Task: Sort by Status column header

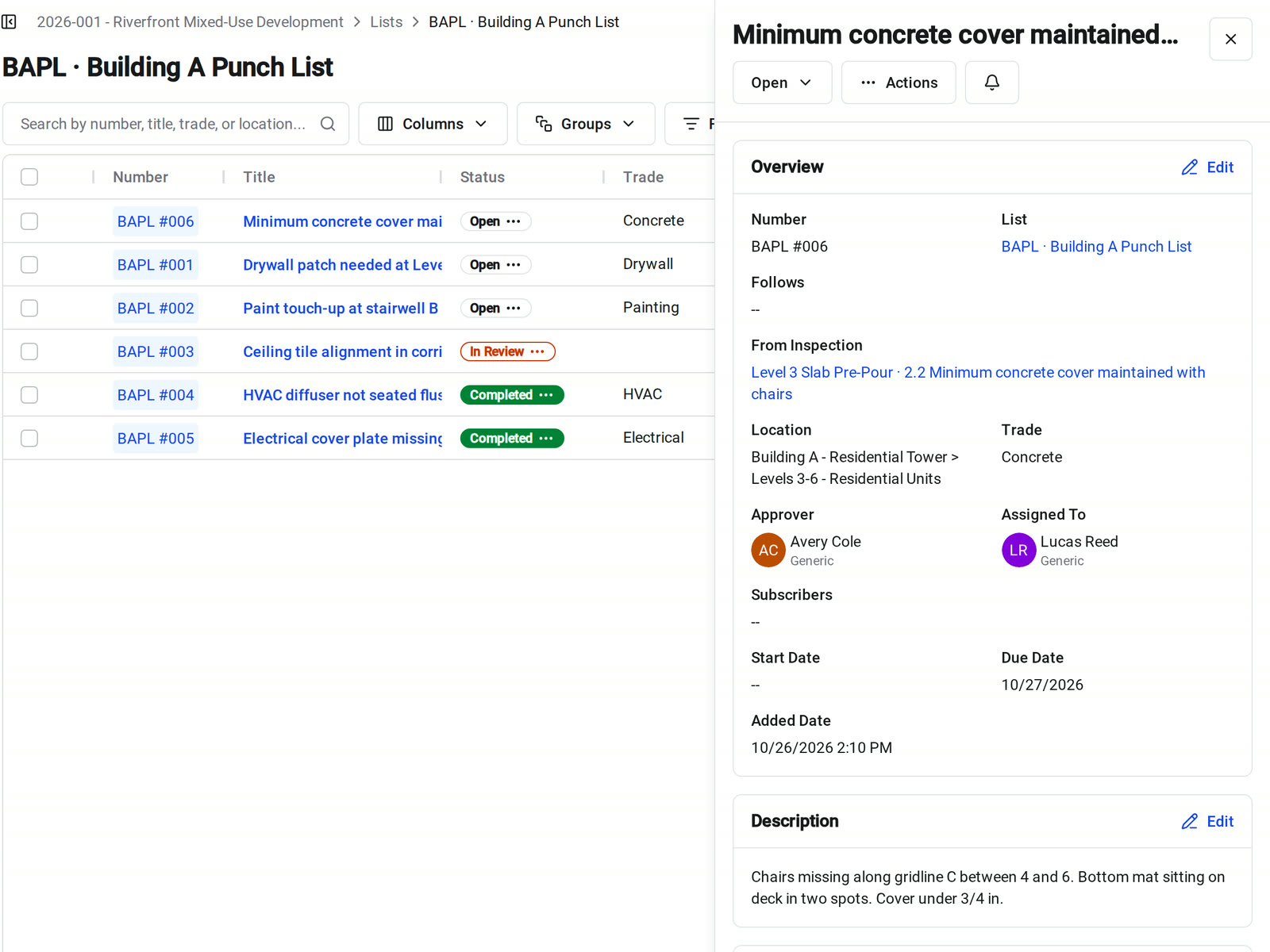Action: [482, 177]
